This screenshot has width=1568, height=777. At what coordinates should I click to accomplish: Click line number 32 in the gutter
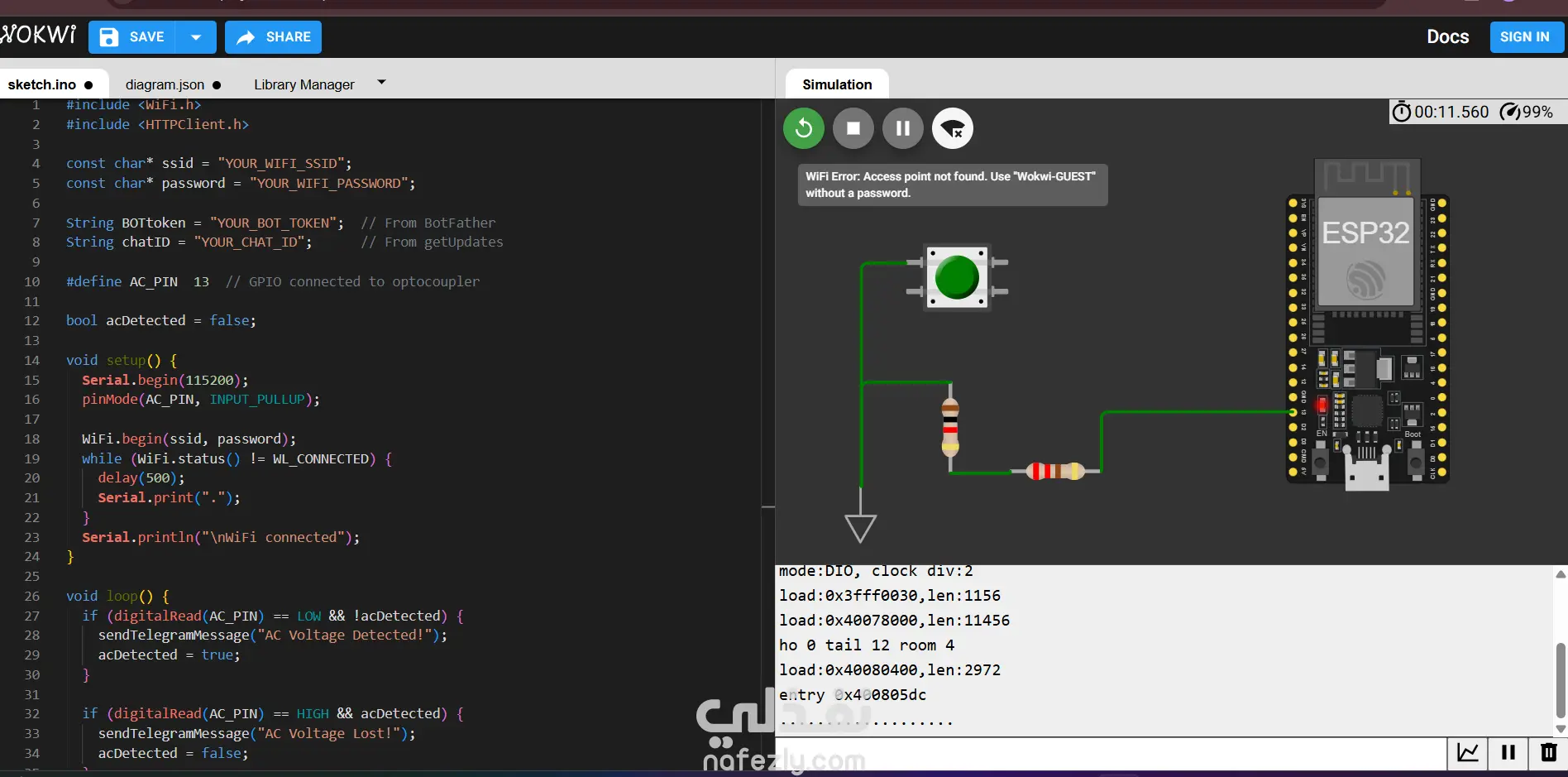click(31, 713)
